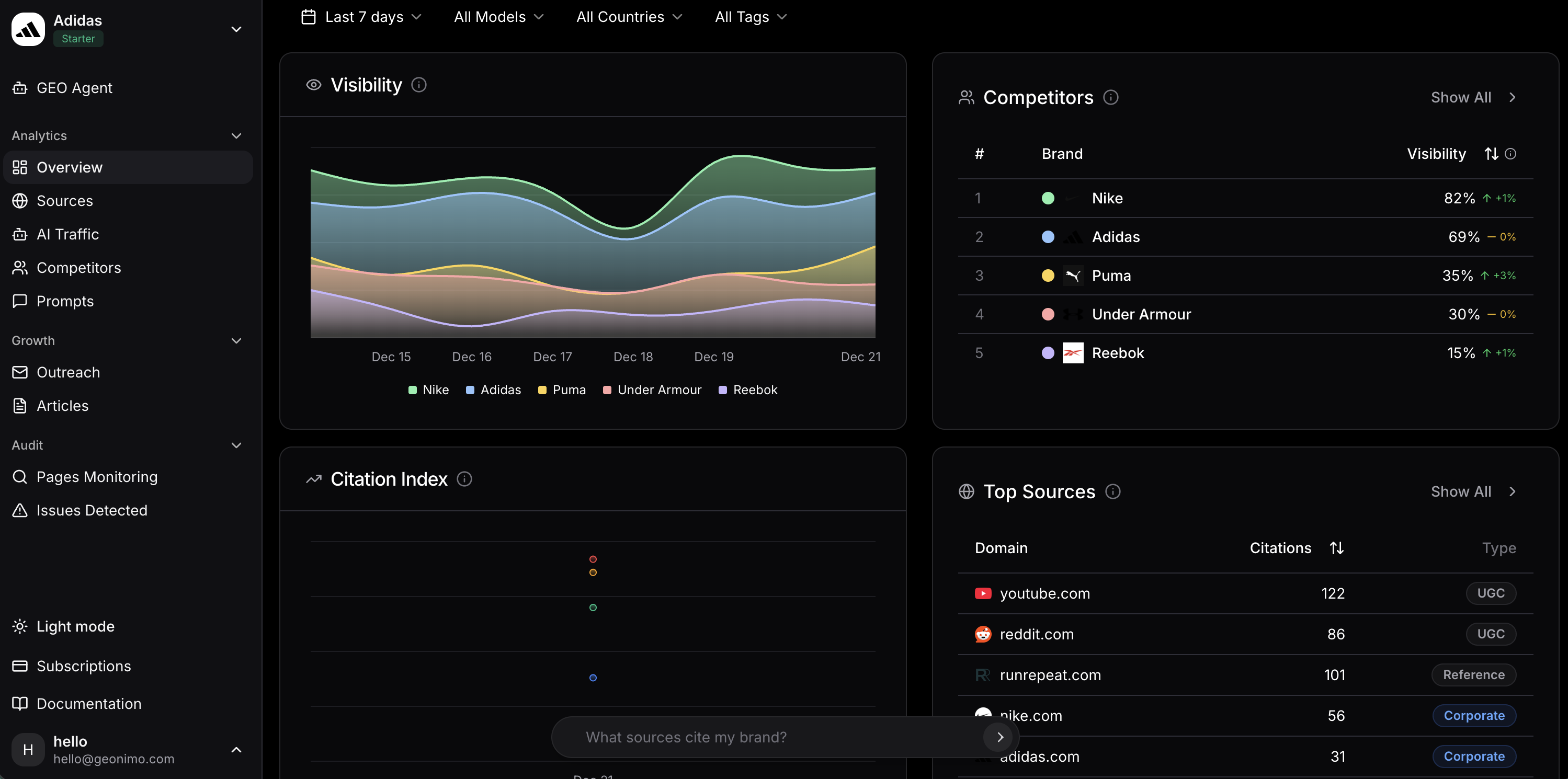Expand the All Models filter
This screenshot has height=779, width=1568.
tap(497, 16)
